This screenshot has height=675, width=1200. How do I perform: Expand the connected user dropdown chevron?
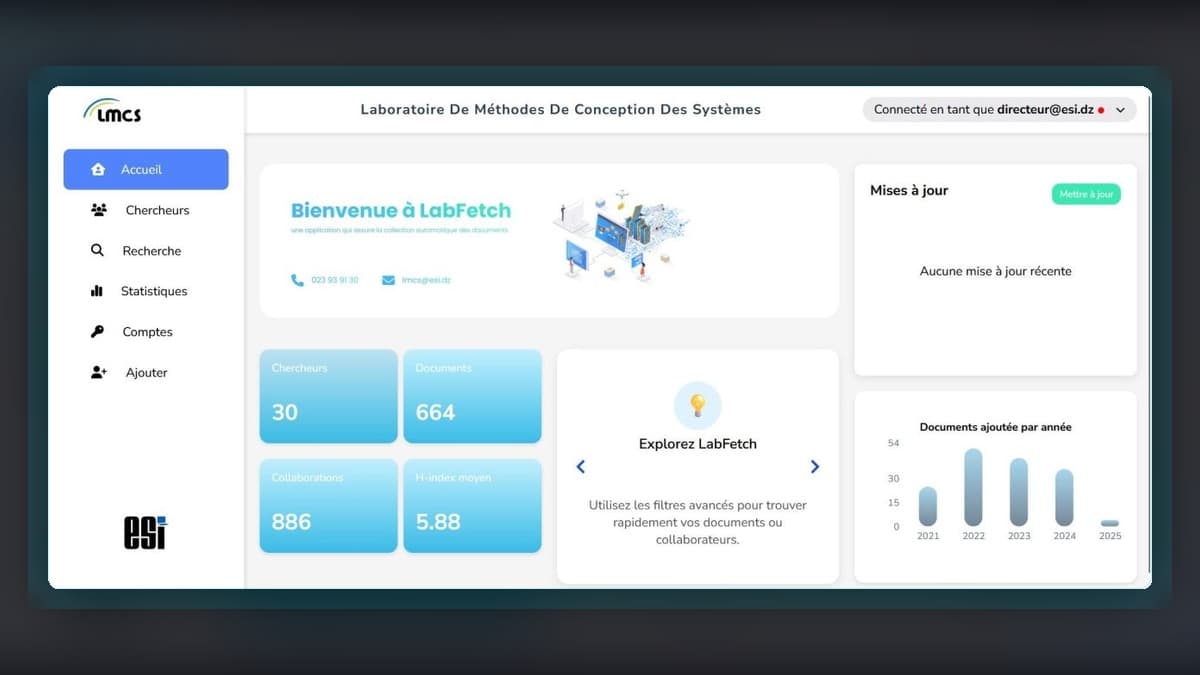[1120, 110]
